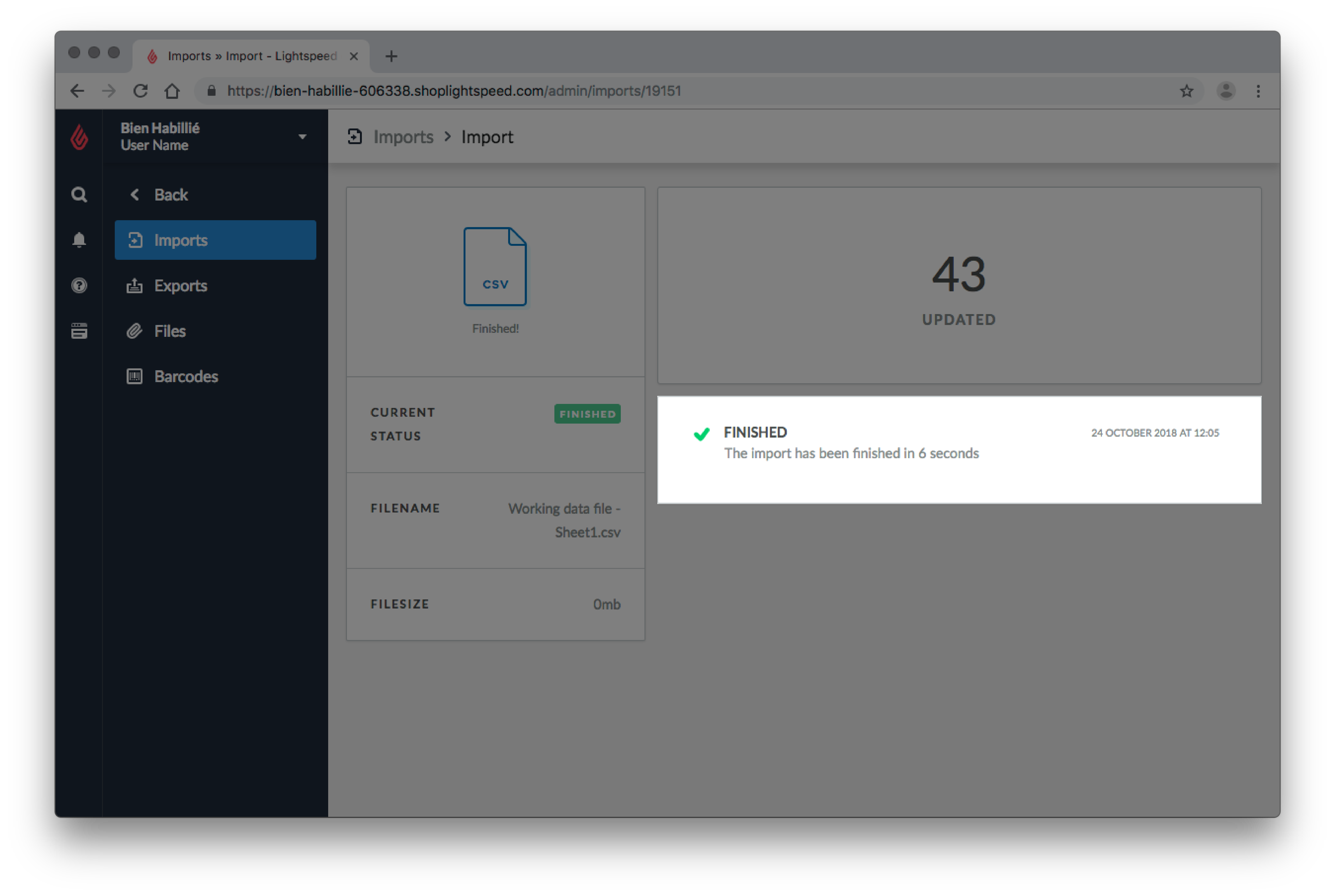Open Barcodes in the sidebar

[x=216, y=377]
